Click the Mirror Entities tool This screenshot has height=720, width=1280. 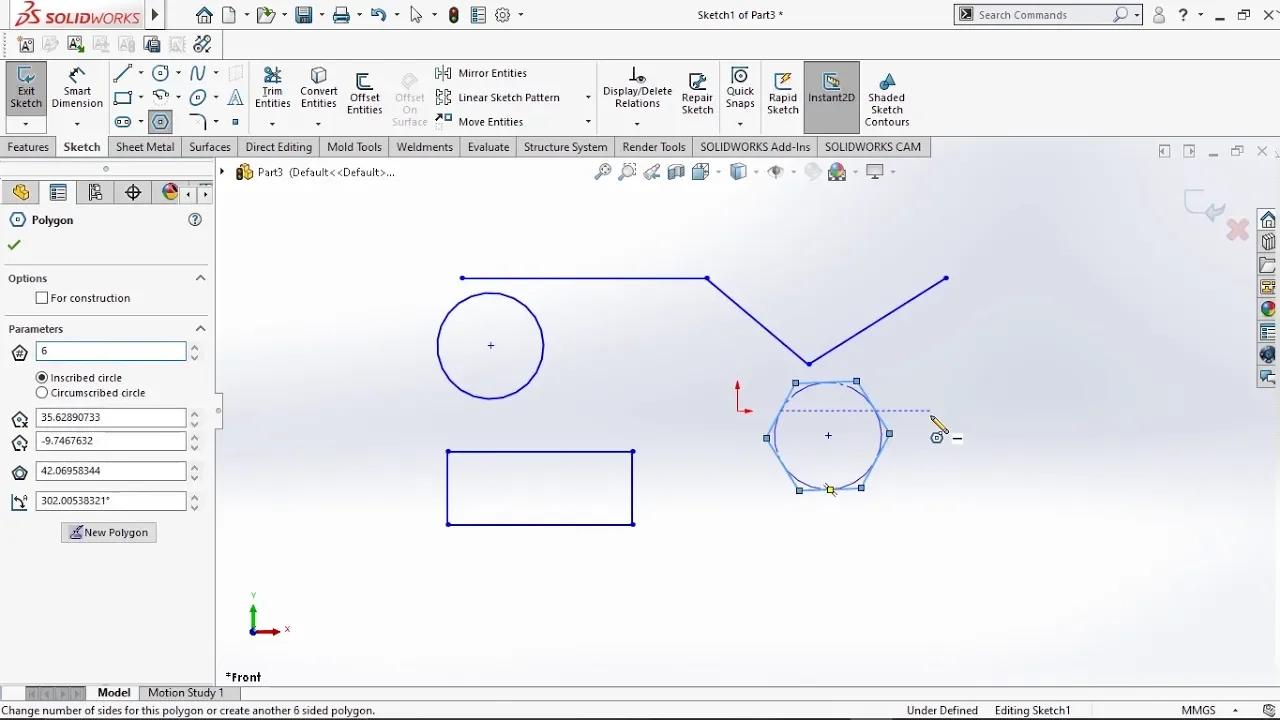pos(482,73)
